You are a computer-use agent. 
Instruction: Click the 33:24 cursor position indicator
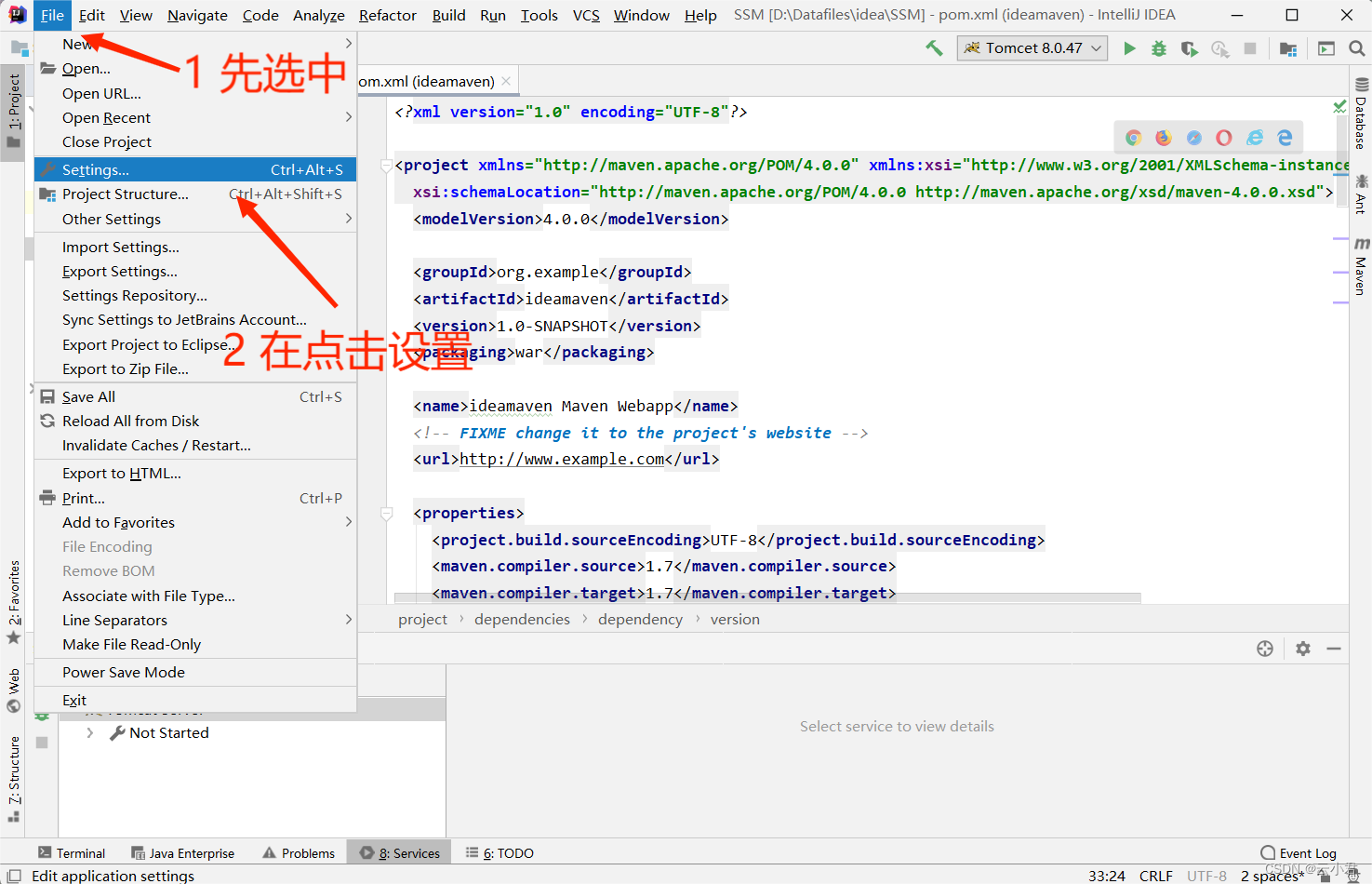1107,876
